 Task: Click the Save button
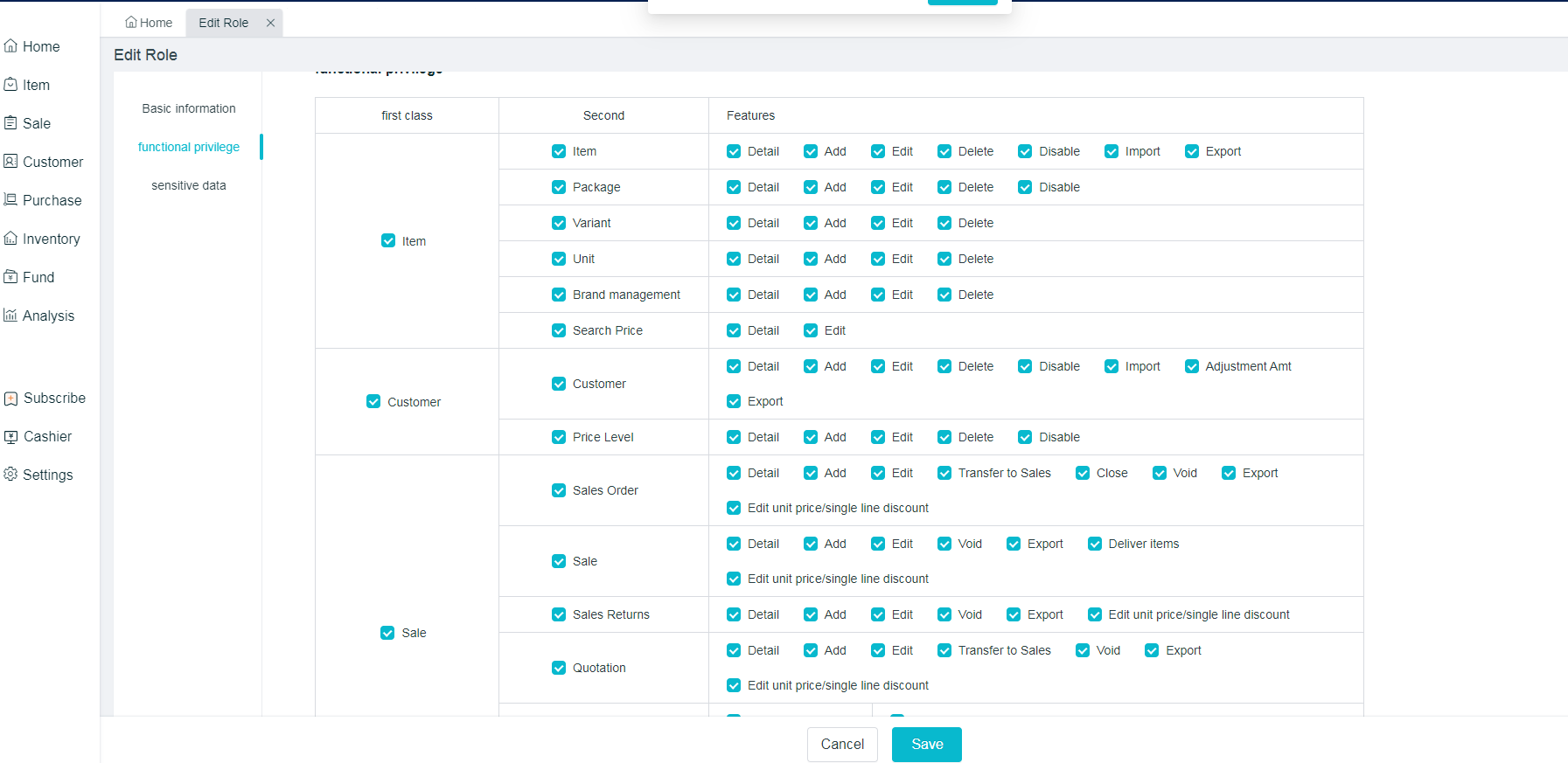tap(926, 744)
